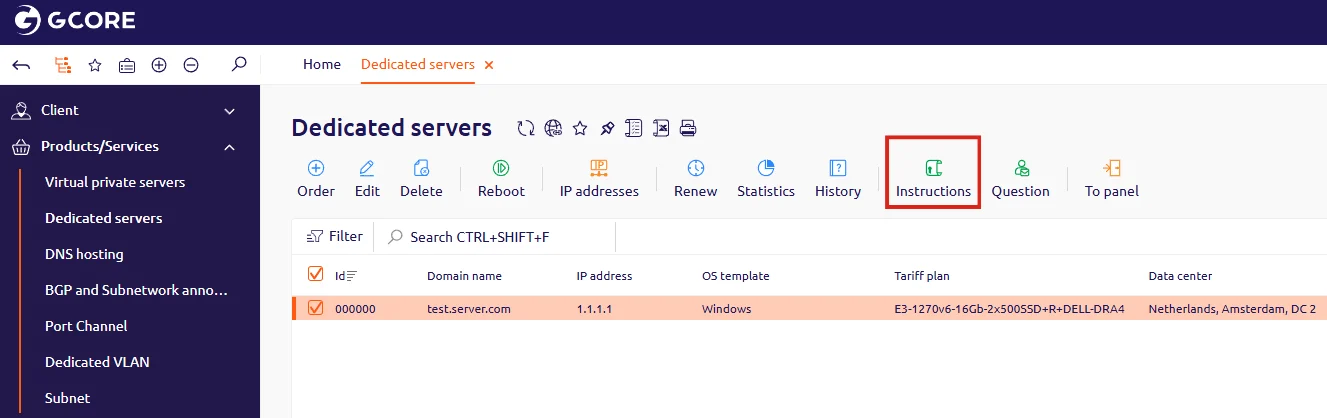The width and height of the screenshot is (1327, 418).
Task: Print the Dedicated servers list
Action: tap(688, 128)
